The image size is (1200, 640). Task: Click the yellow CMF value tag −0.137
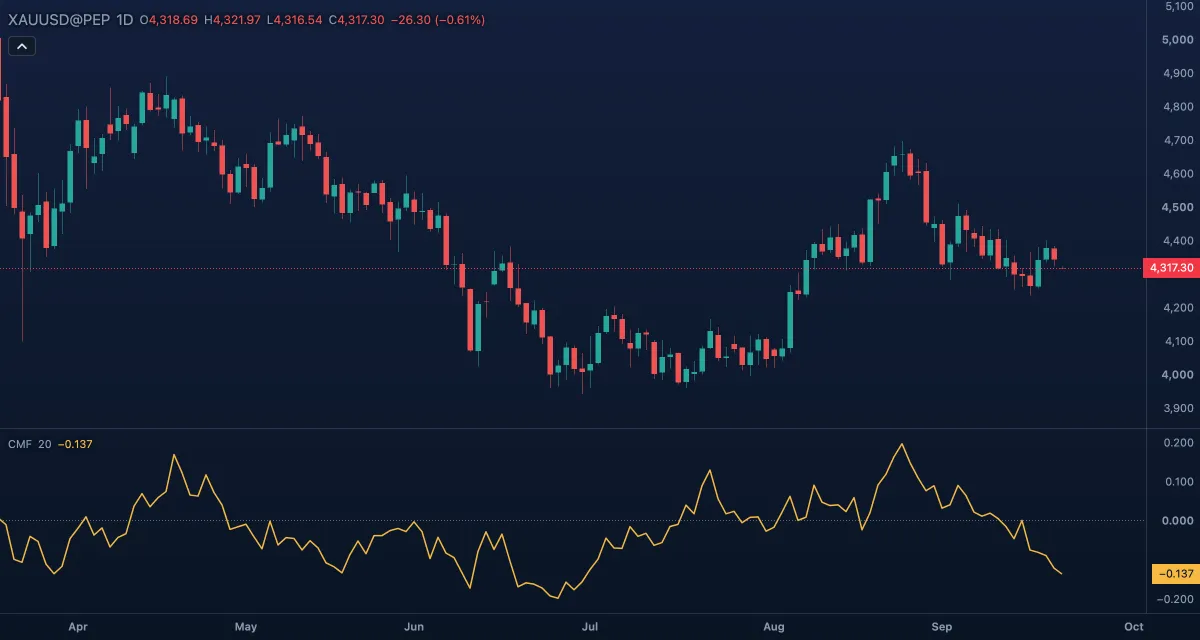tap(1174, 573)
